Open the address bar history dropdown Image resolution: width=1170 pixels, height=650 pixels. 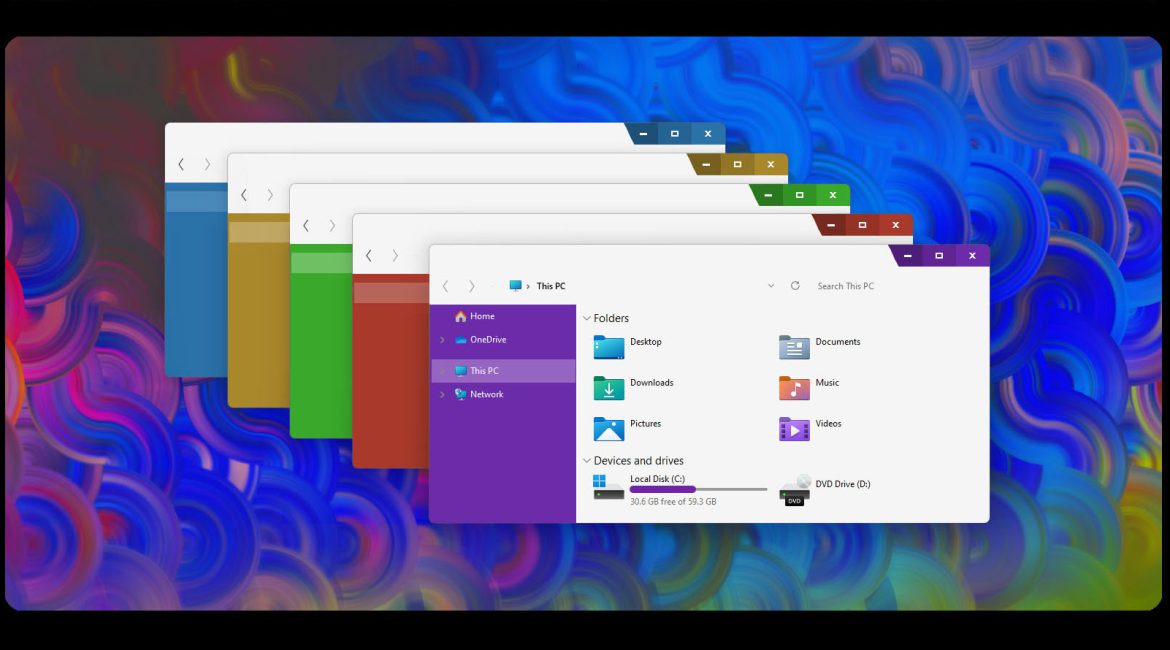pyautogui.click(x=771, y=286)
